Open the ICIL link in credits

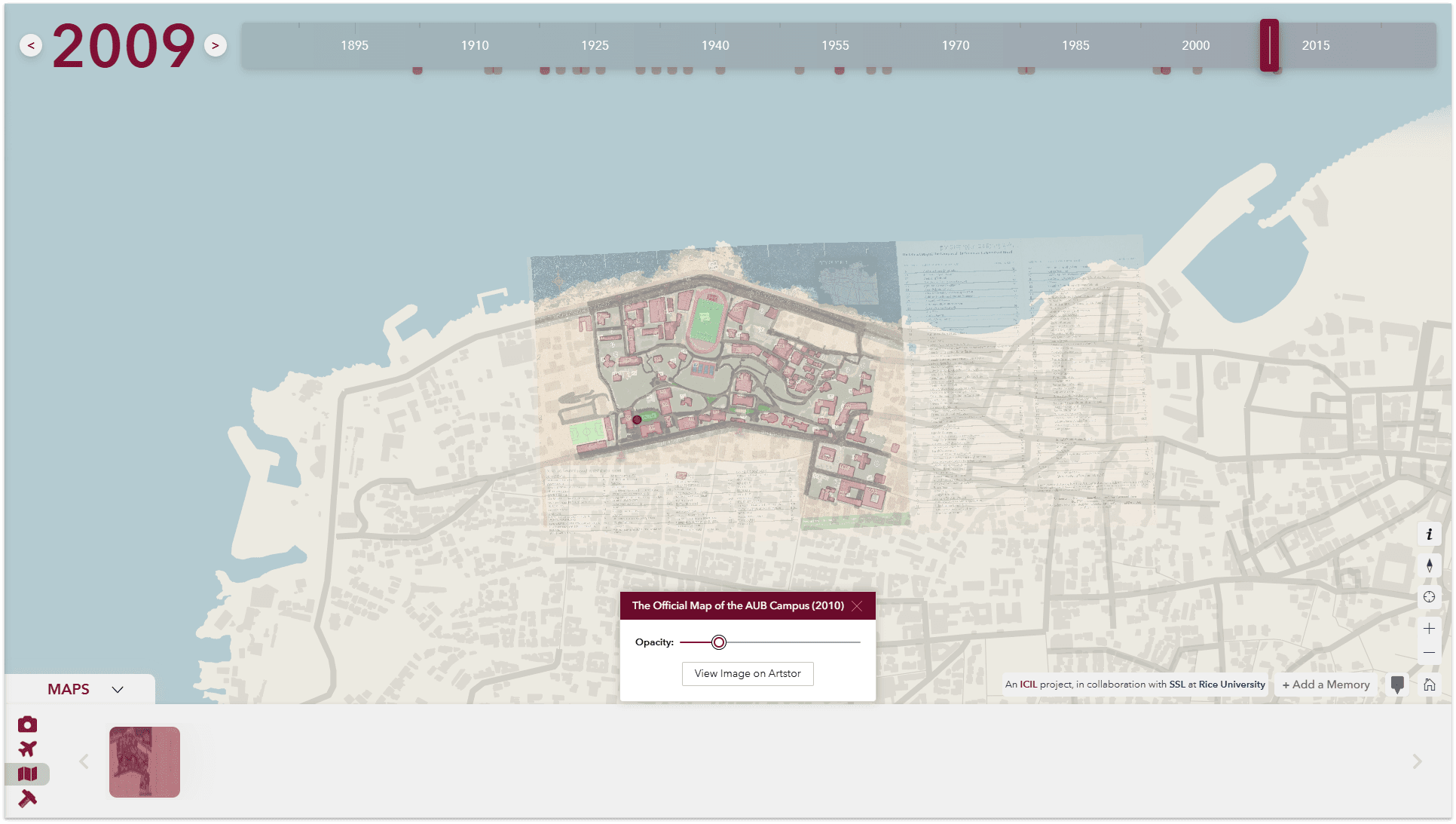(1029, 685)
